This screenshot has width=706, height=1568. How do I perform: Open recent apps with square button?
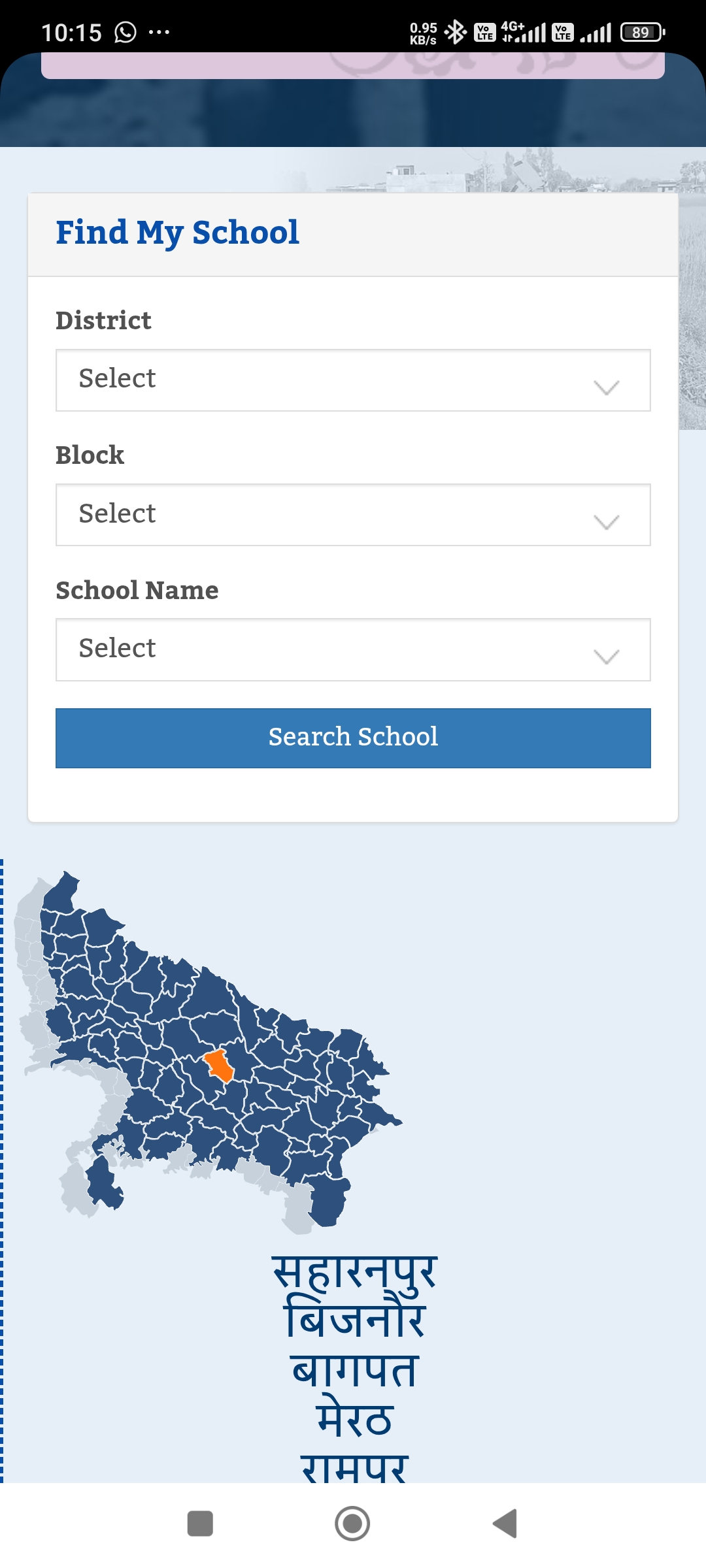pyautogui.click(x=200, y=1524)
